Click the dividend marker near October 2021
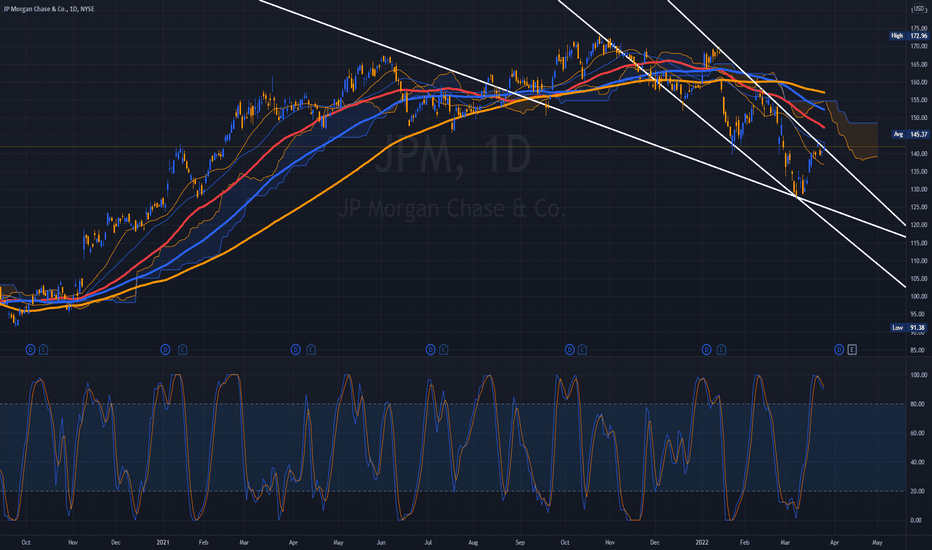This screenshot has height=550, width=932. [569, 350]
